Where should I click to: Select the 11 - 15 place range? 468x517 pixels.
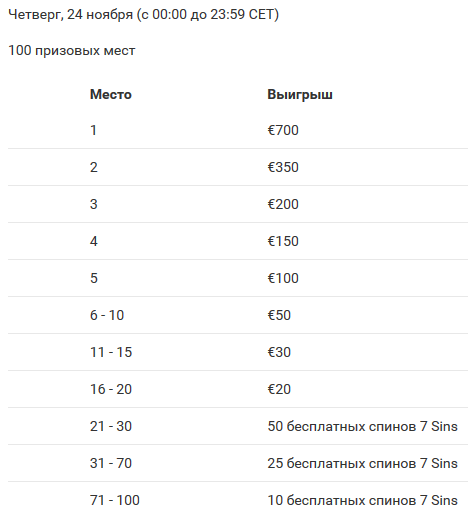point(111,352)
